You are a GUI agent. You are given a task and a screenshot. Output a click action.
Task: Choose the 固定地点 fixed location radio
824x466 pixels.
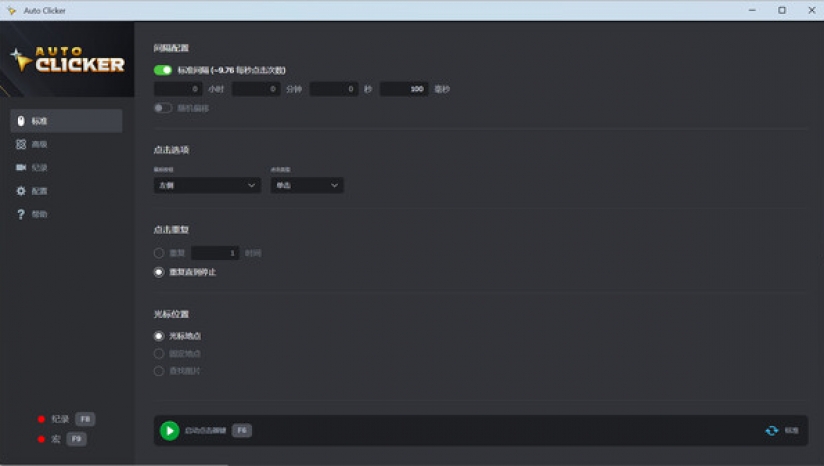pyautogui.click(x=159, y=354)
